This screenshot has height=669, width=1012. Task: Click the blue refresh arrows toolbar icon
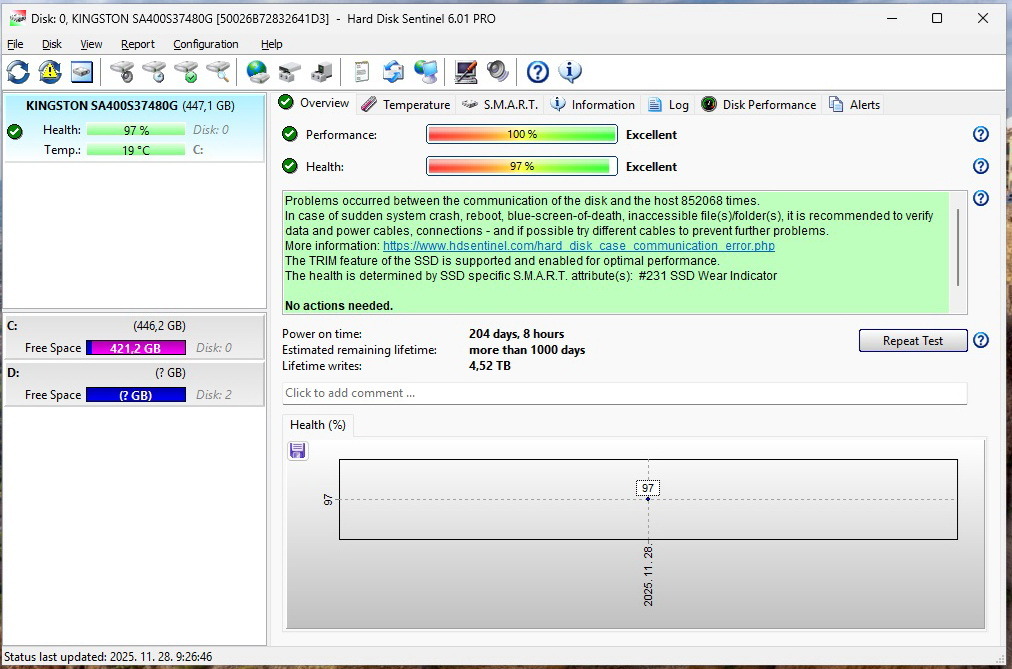[18, 72]
